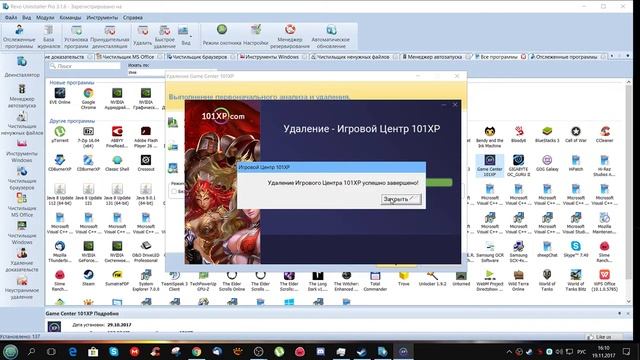Open Microsoft Edge from the taskbar
Screen dimensions: 640x360
[73, 351]
